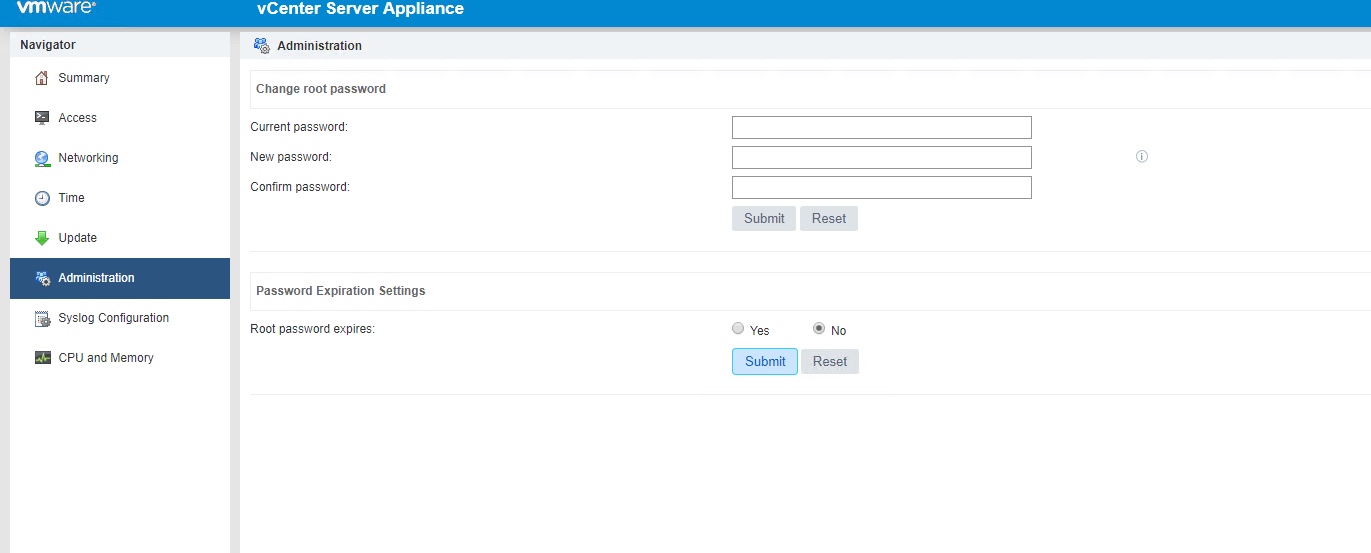Viewport: 1371px width, 553px height.
Task: Click the Syslog Configuration icon
Action: (42, 318)
